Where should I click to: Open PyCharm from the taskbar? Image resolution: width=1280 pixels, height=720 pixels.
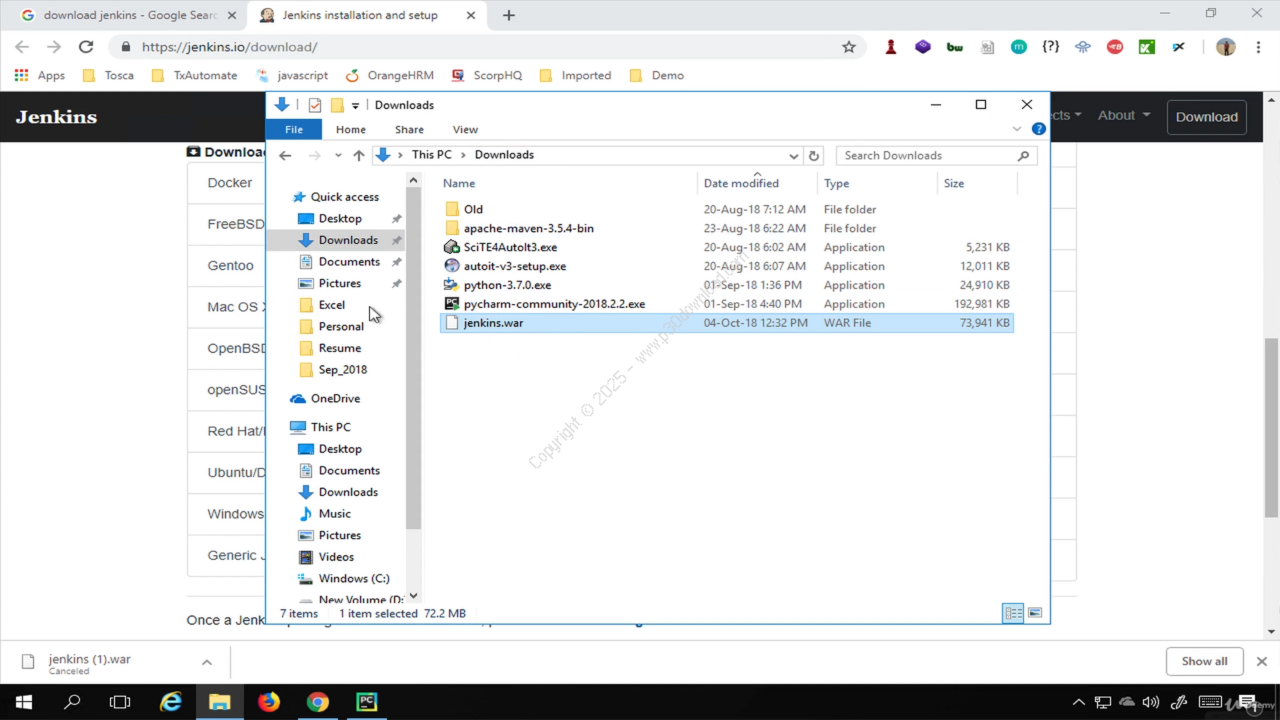[367, 702]
